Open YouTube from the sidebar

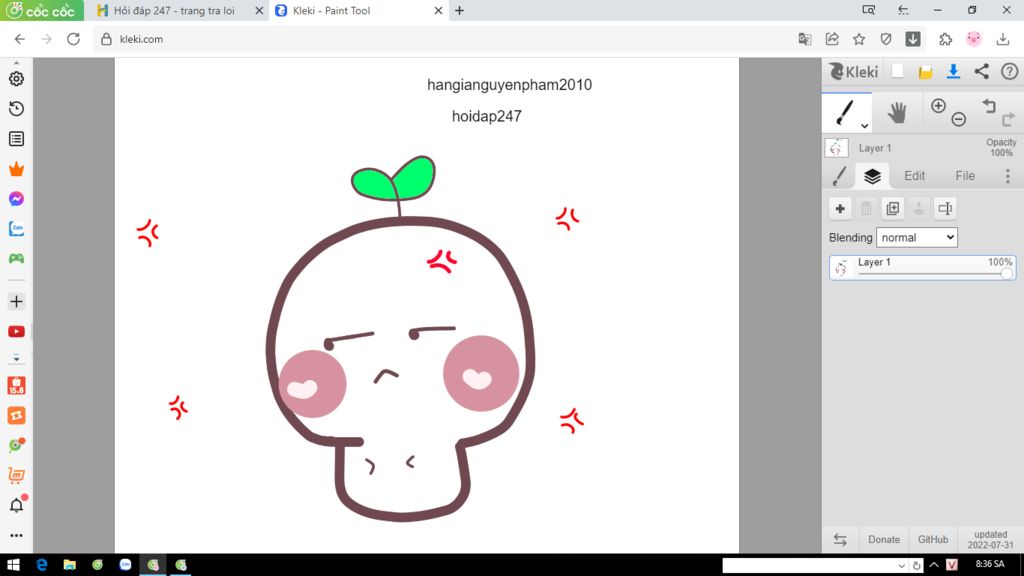pos(16,332)
